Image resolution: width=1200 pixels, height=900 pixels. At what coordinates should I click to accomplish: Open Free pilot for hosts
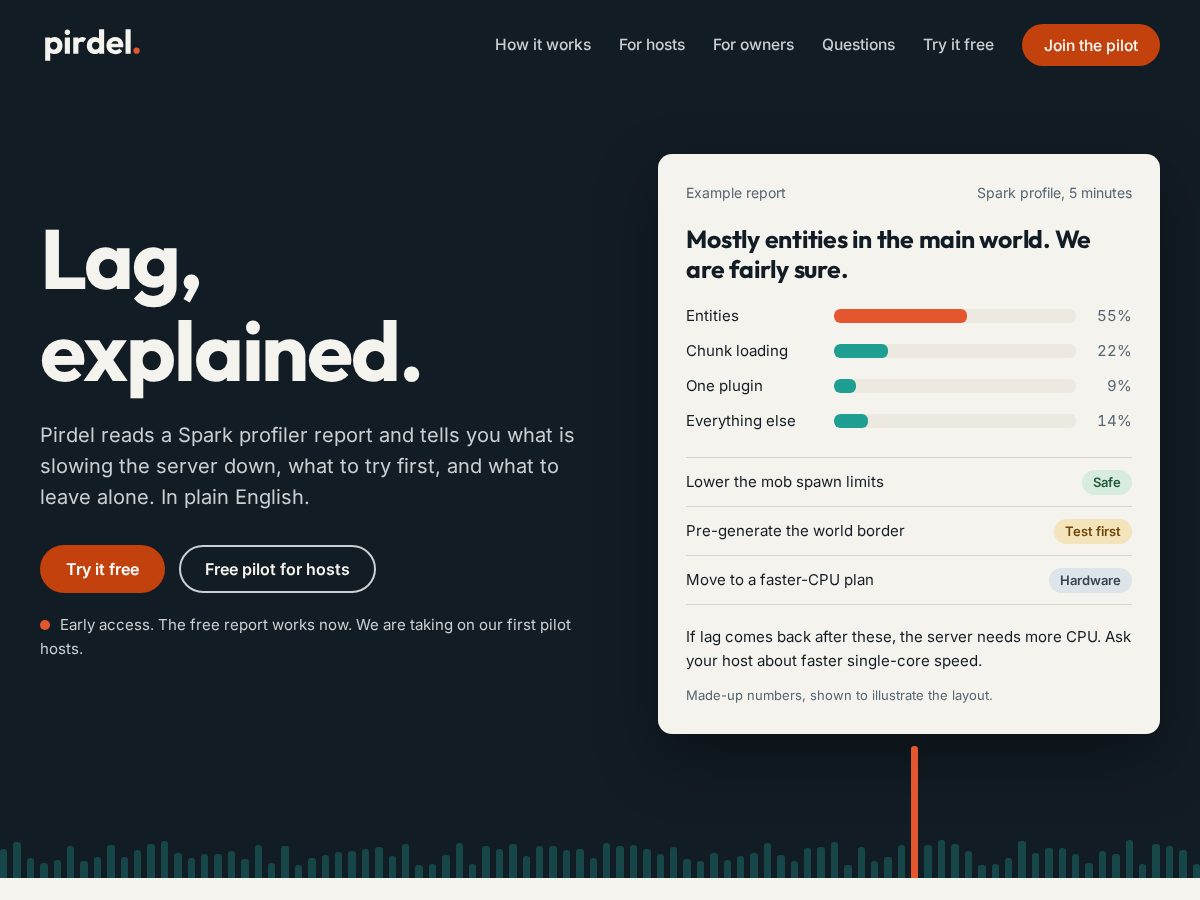[x=277, y=569]
